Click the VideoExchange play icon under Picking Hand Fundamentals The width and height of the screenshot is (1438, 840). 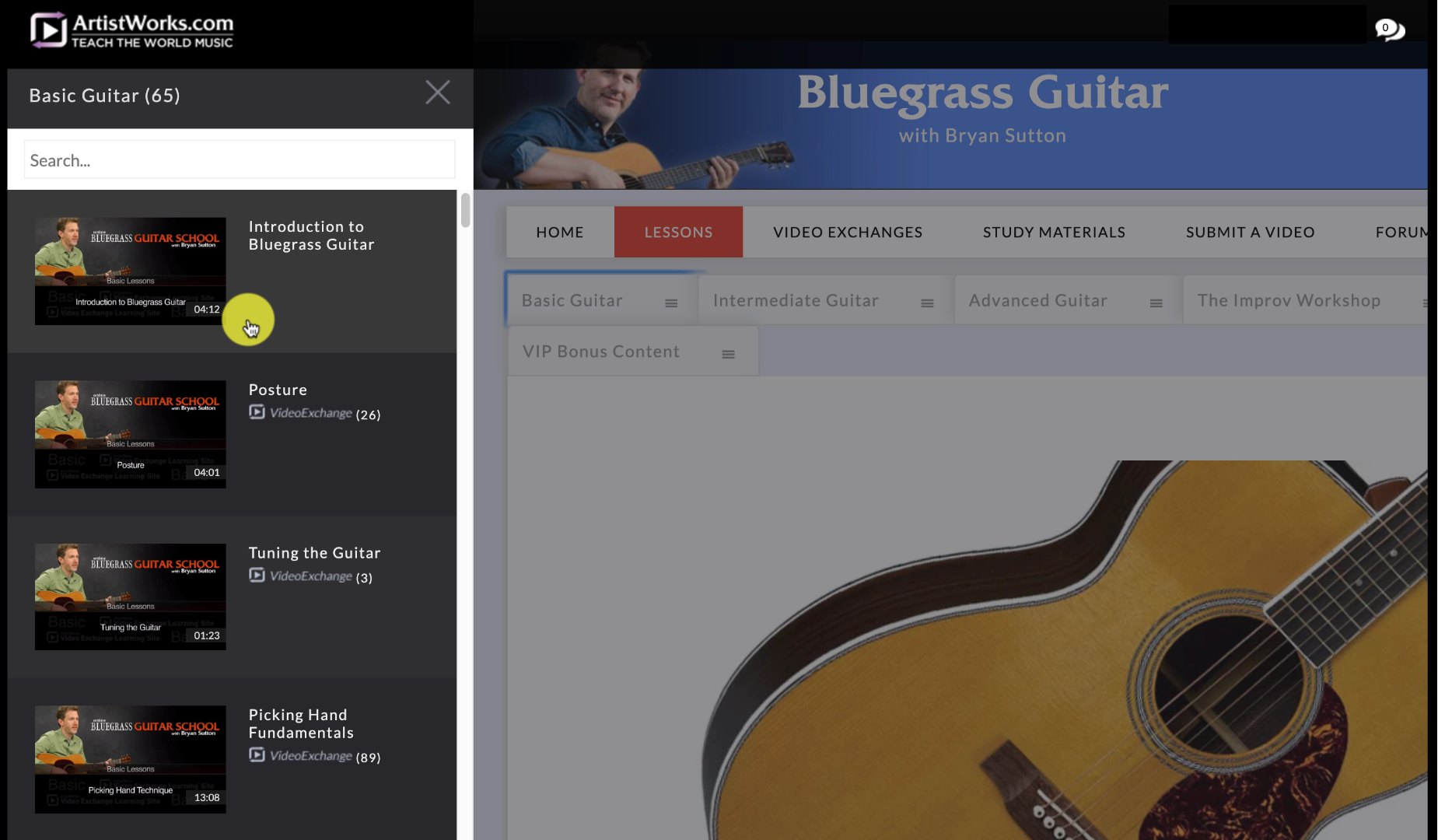pos(257,755)
